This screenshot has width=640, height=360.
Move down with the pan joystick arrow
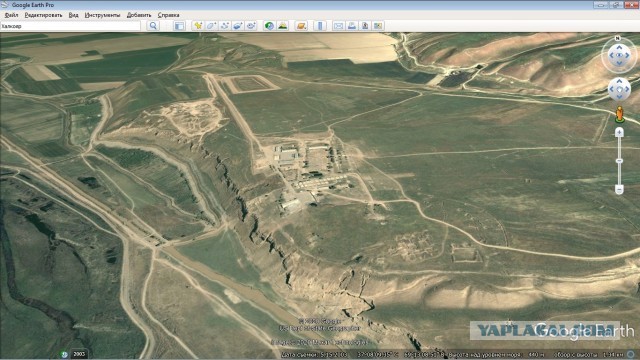pyautogui.click(x=619, y=97)
